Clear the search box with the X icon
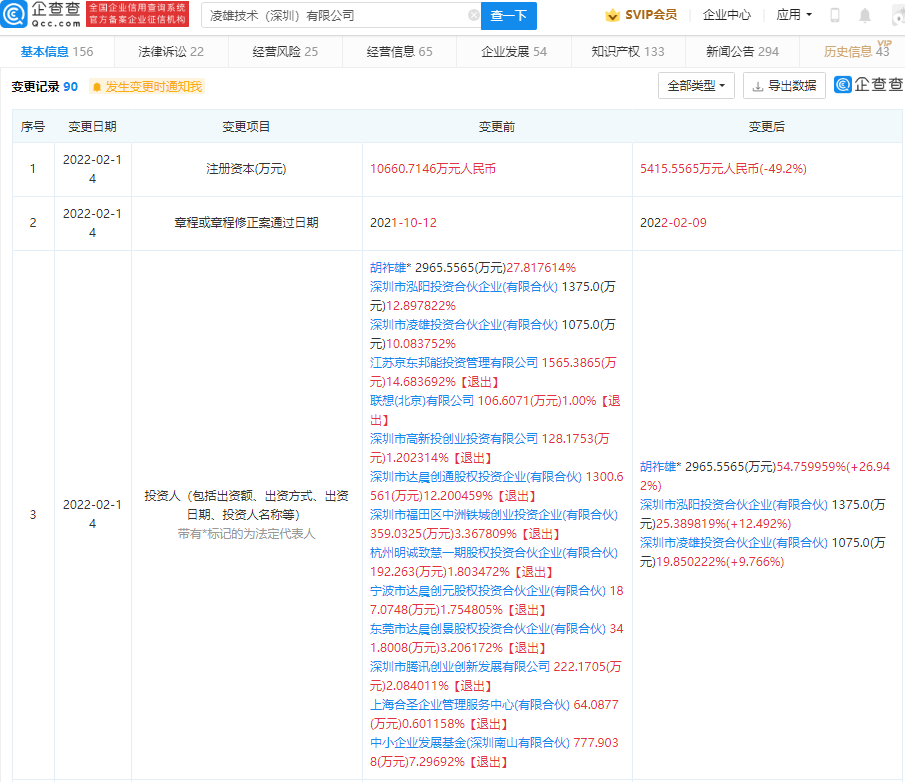The width and height of the screenshot is (905, 782). [473, 16]
